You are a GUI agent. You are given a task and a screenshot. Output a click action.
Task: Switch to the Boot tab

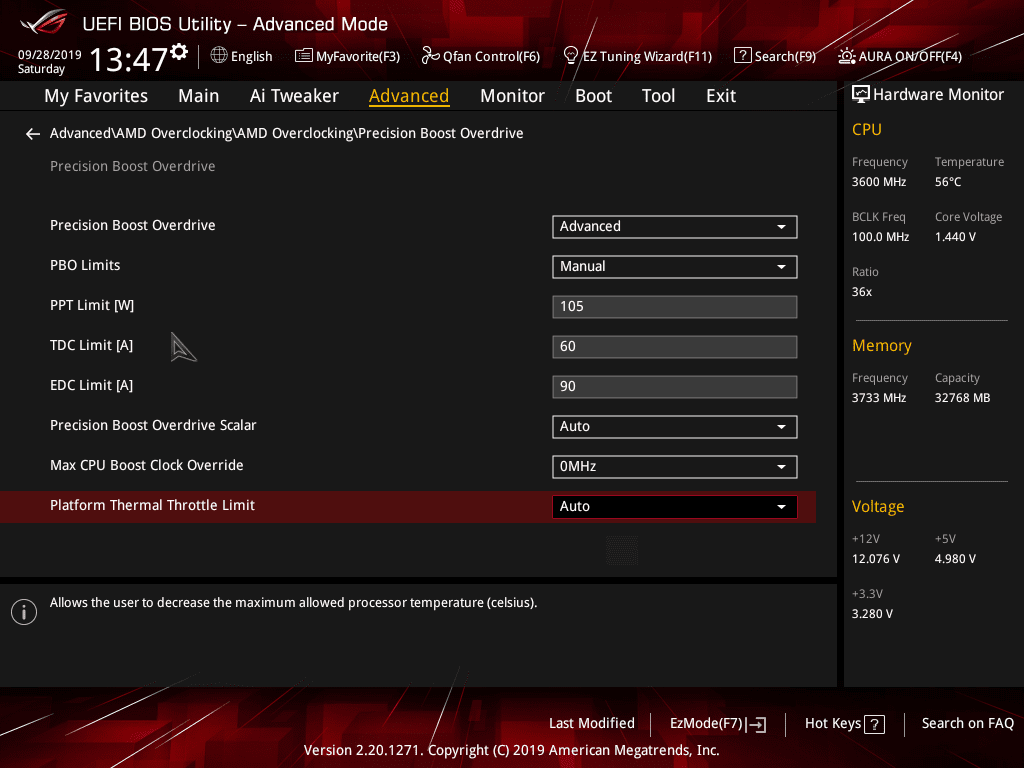[593, 96]
